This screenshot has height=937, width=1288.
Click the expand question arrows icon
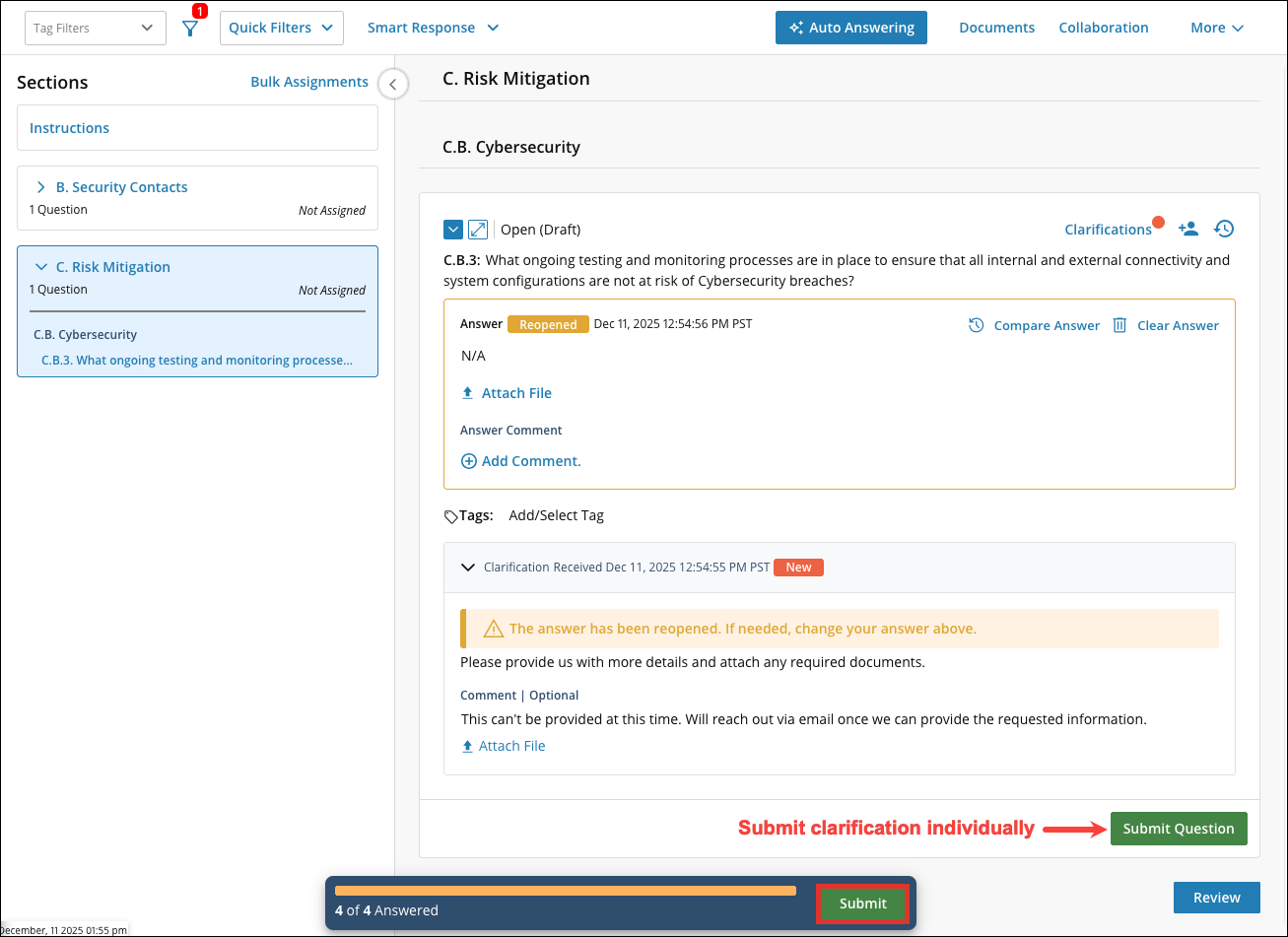[478, 230]
